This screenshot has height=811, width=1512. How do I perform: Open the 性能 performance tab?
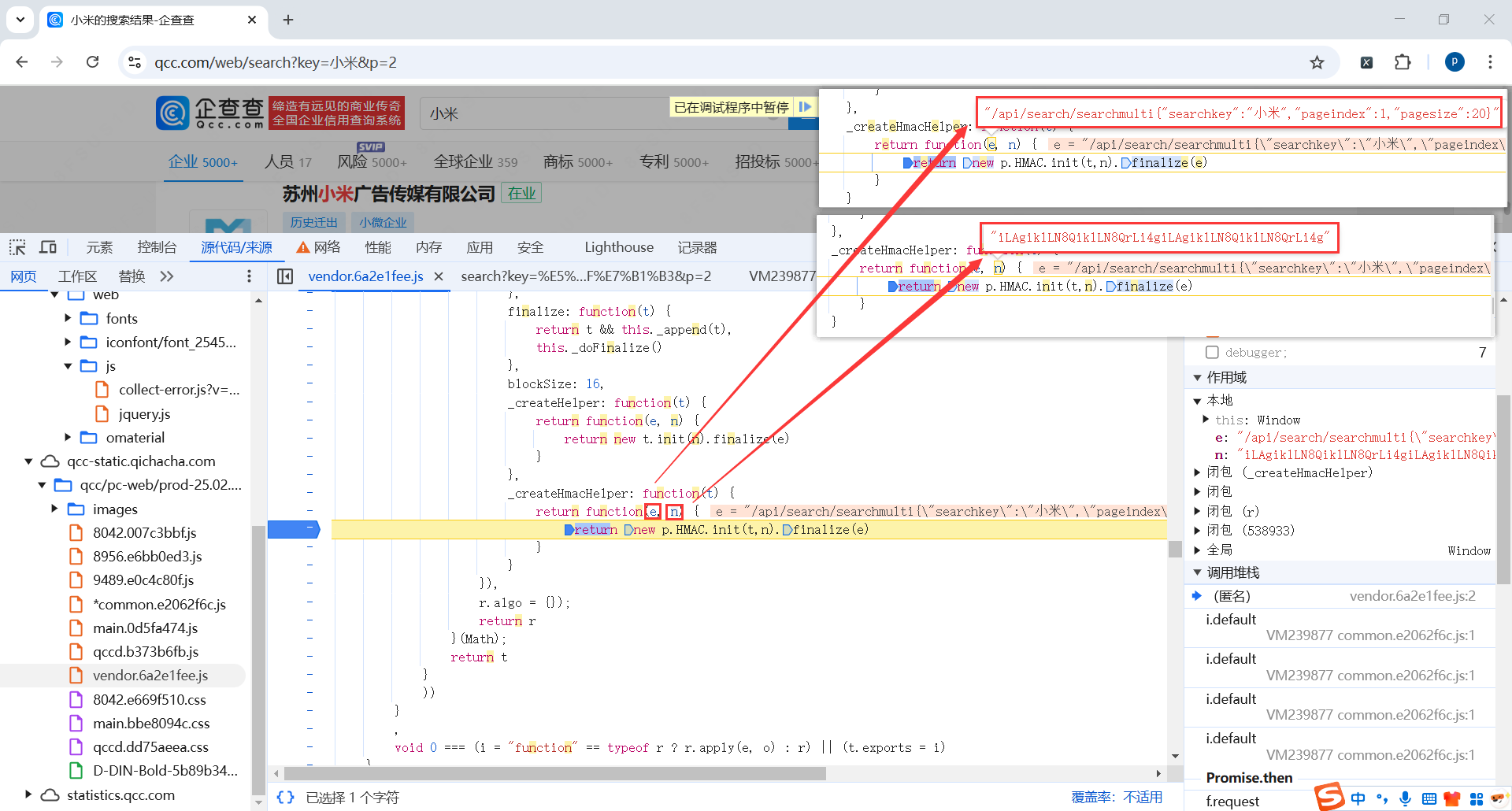click(x=378, y=247)
